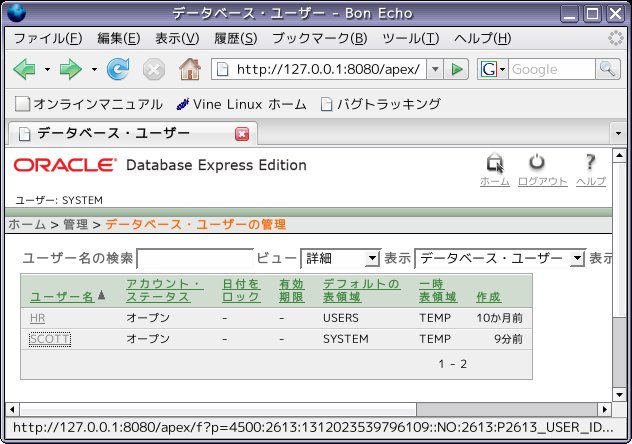The width and height of the screenshot is (632, 444).
Task: Select the データベース・ユーザー browser tab
Action: pyautogui.click(x=132, y=133)
